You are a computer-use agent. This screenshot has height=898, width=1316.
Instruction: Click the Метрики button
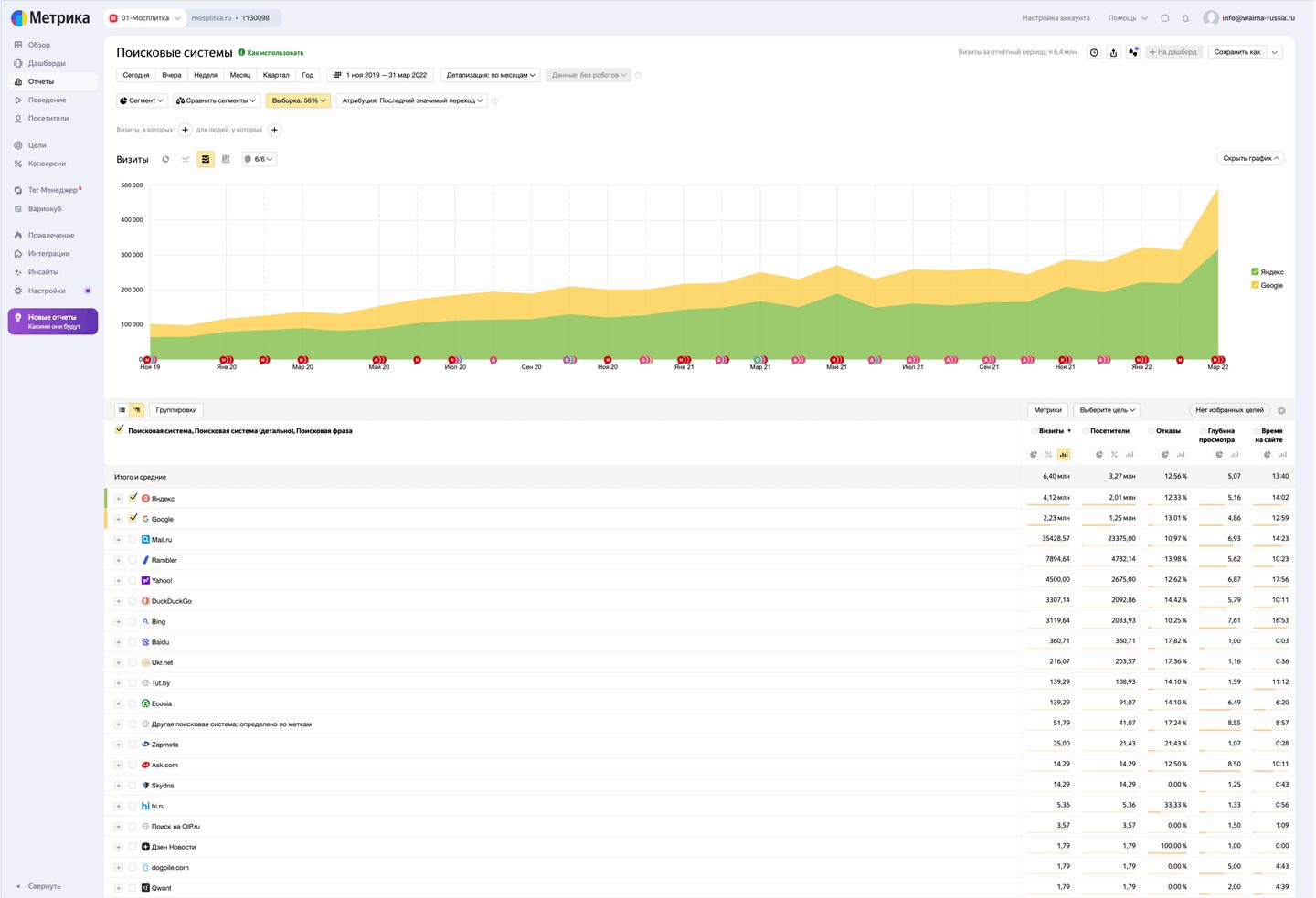pyautogui.click(x=1048, y=410)
